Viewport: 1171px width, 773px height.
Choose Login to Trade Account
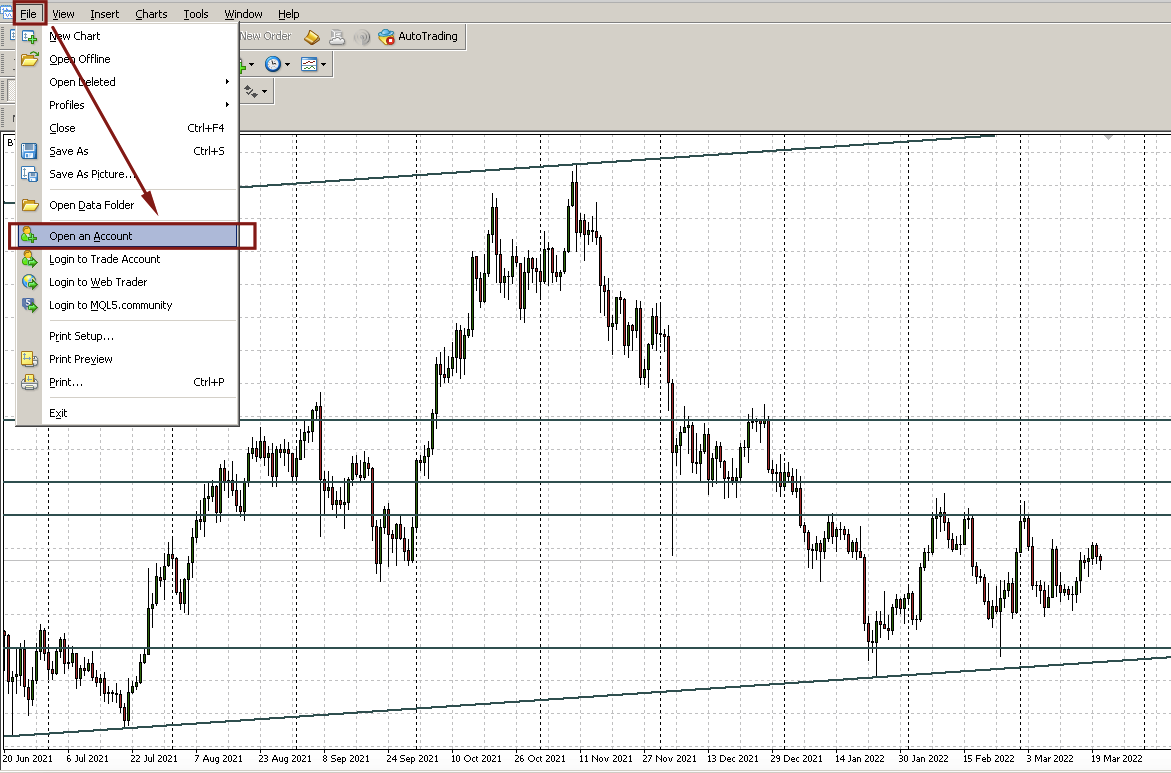[127, 258]
